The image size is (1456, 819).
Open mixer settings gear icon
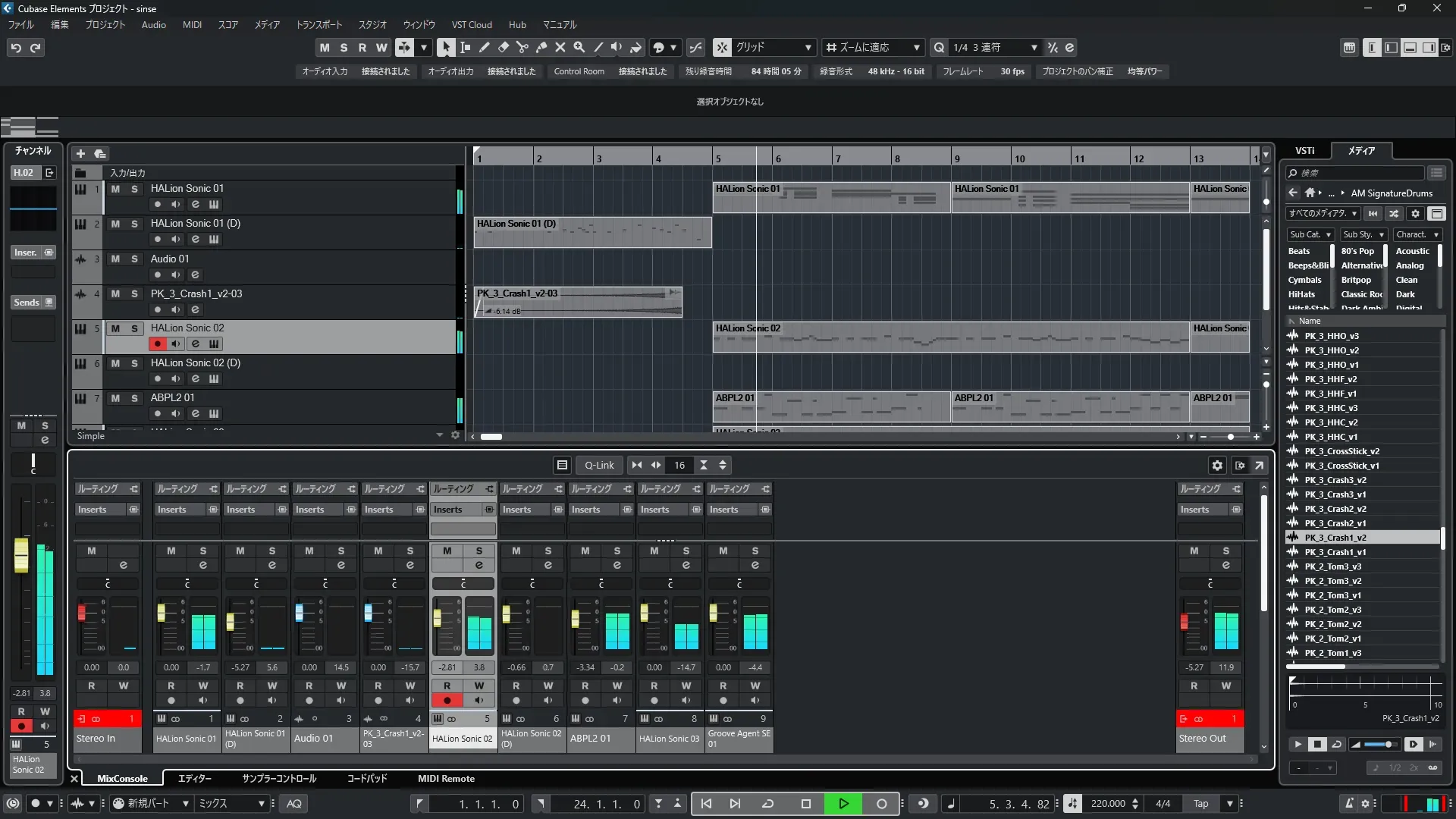[1217, 465]
